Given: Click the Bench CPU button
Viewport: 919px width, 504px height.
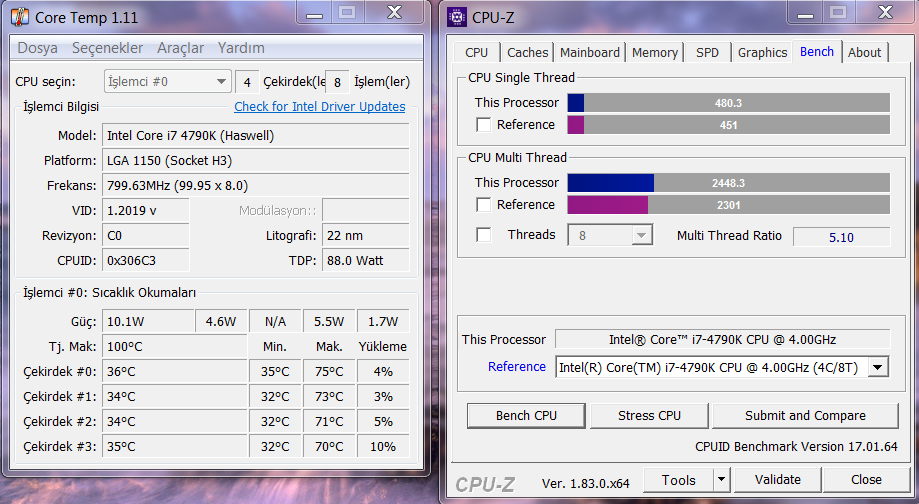Looking at the screenshot, I should pos(526,416).
